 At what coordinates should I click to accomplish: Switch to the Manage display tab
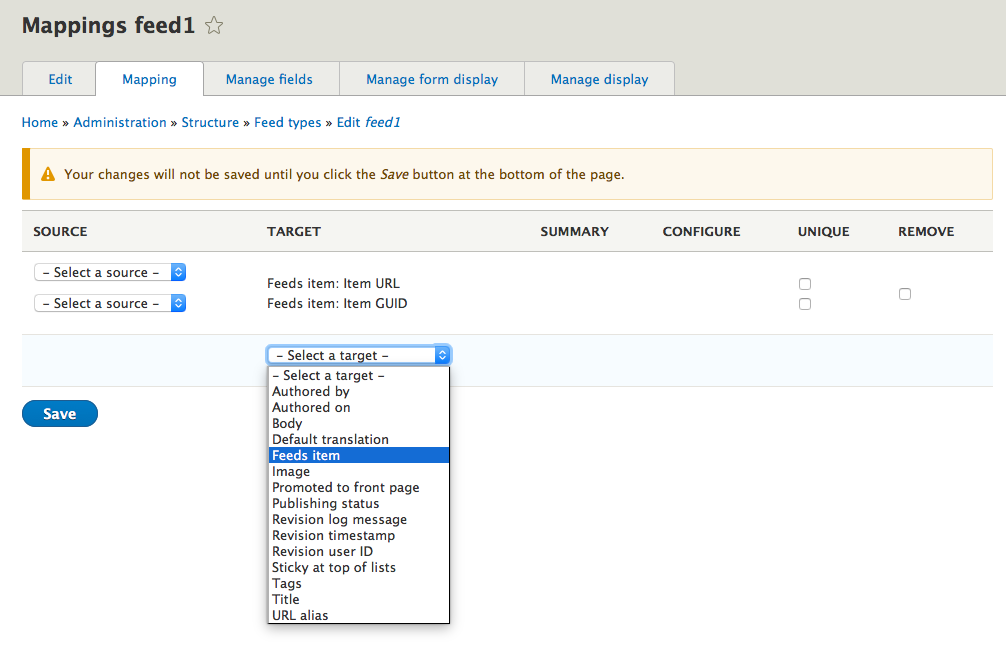pyautogui.click(x=599, y=78)
